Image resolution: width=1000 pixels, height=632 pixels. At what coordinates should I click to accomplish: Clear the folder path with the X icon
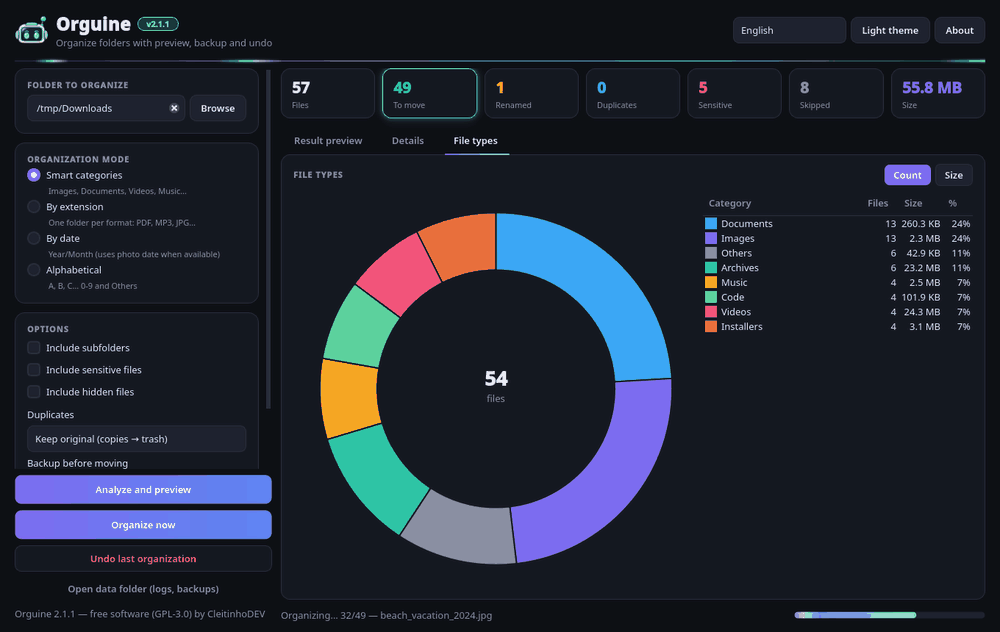[x=174, y=108]
